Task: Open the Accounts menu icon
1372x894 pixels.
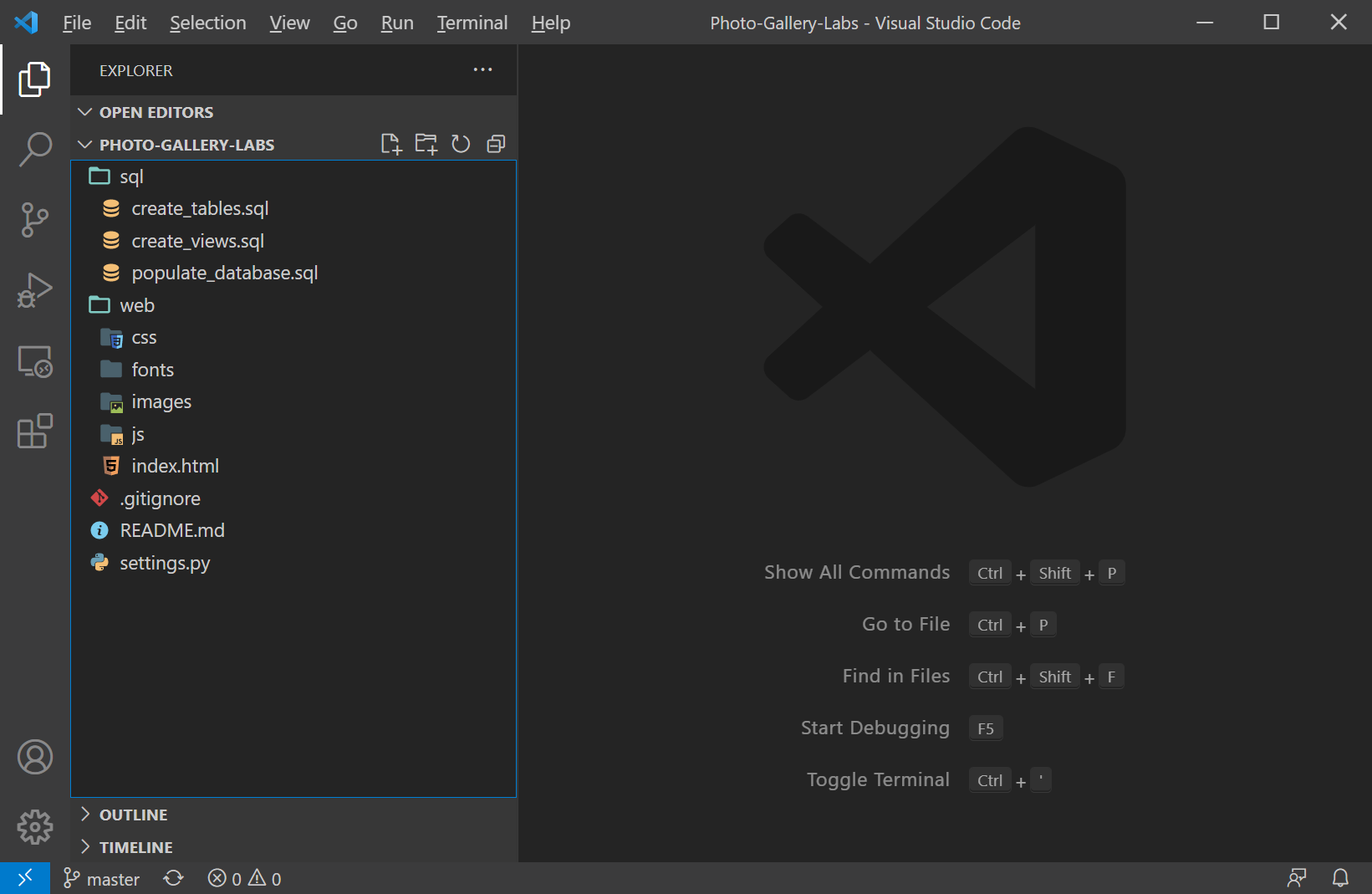Action: tap(34, 757)
